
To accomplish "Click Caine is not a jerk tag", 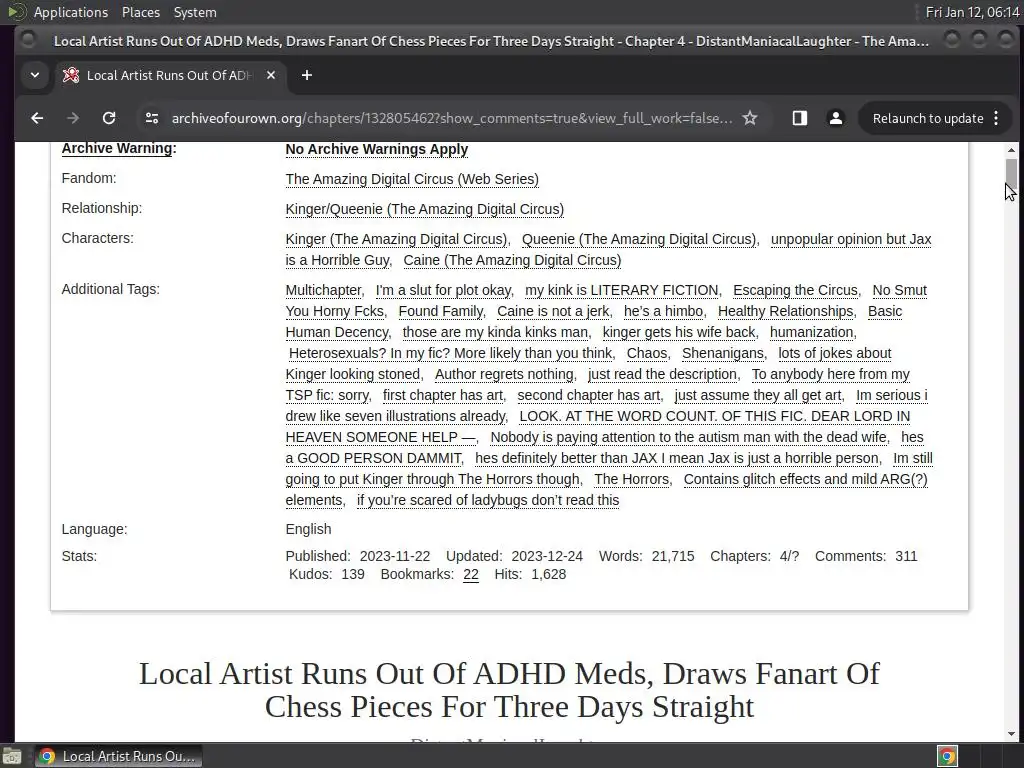I will tap(553, 311).
